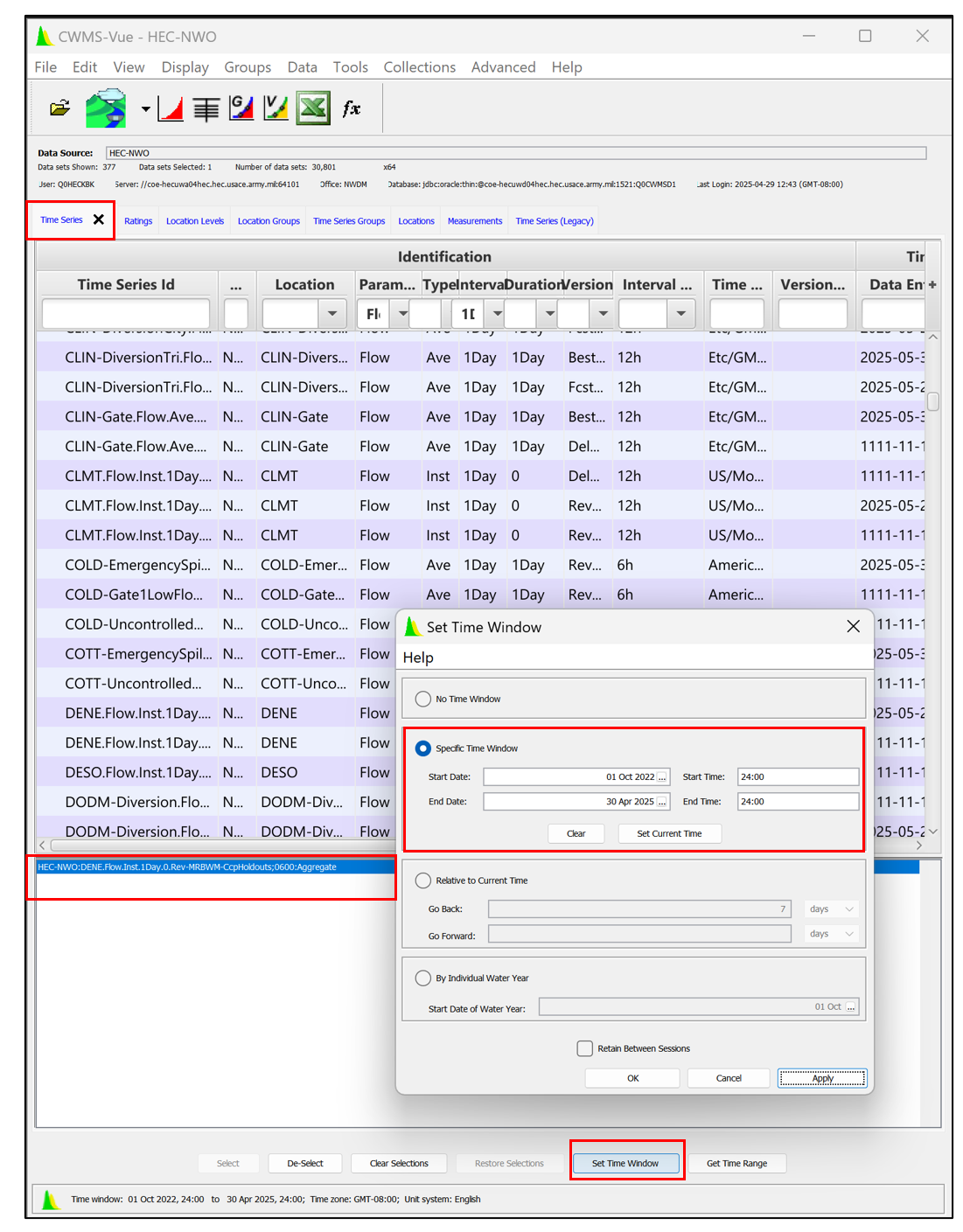
Task: Open the Start Date picker button
Action: tap(662, 777)
